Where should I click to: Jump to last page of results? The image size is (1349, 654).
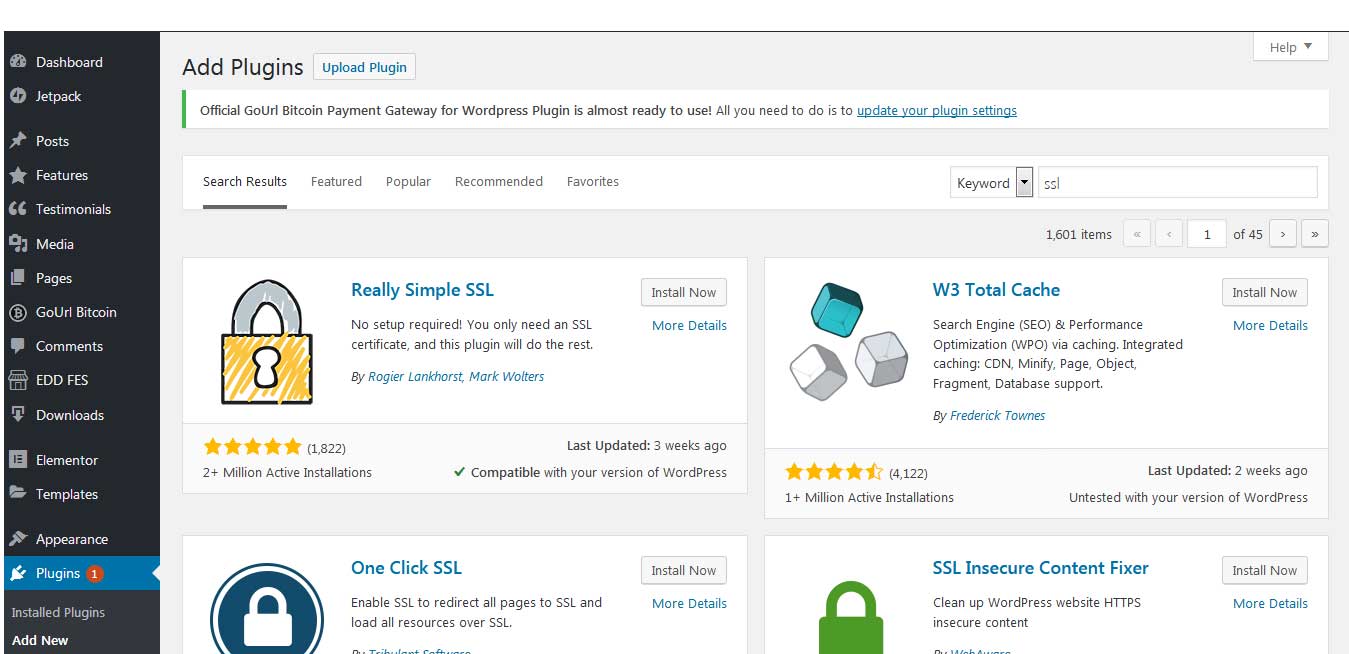(x=1314, y=234)
